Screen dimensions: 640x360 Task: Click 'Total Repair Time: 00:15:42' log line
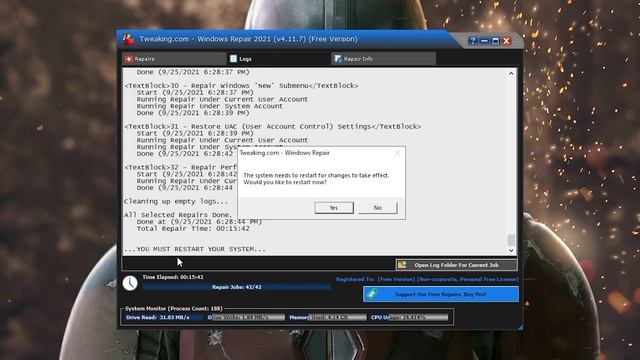193,229
